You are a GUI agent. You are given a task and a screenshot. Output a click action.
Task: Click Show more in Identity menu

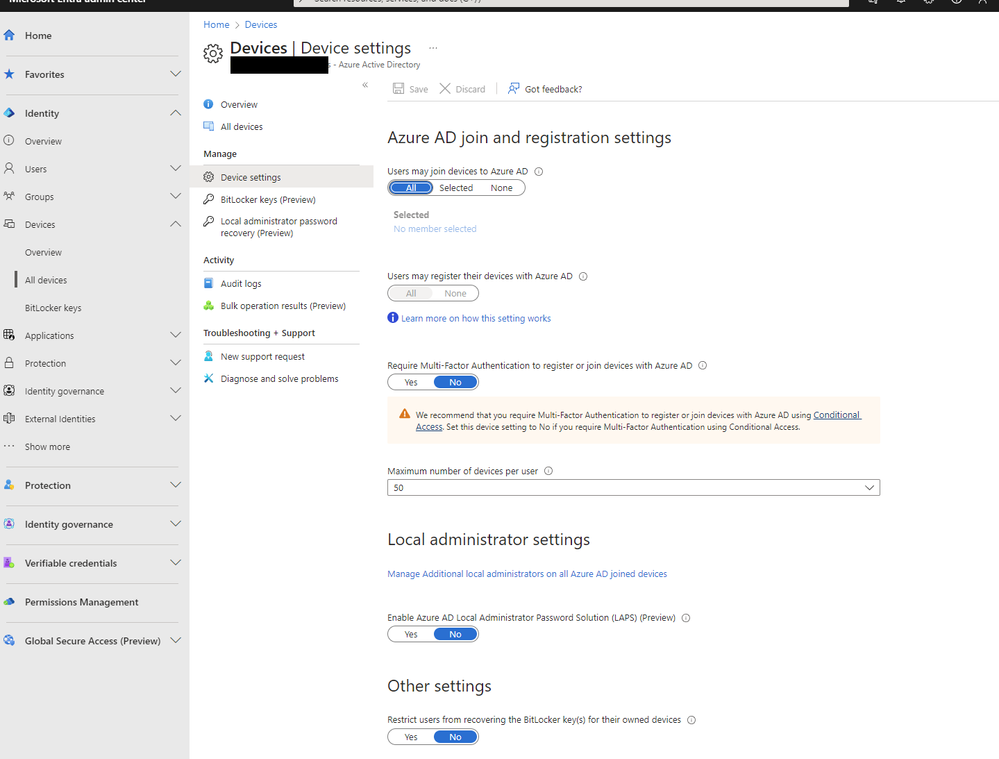click(x=47, y=447)
